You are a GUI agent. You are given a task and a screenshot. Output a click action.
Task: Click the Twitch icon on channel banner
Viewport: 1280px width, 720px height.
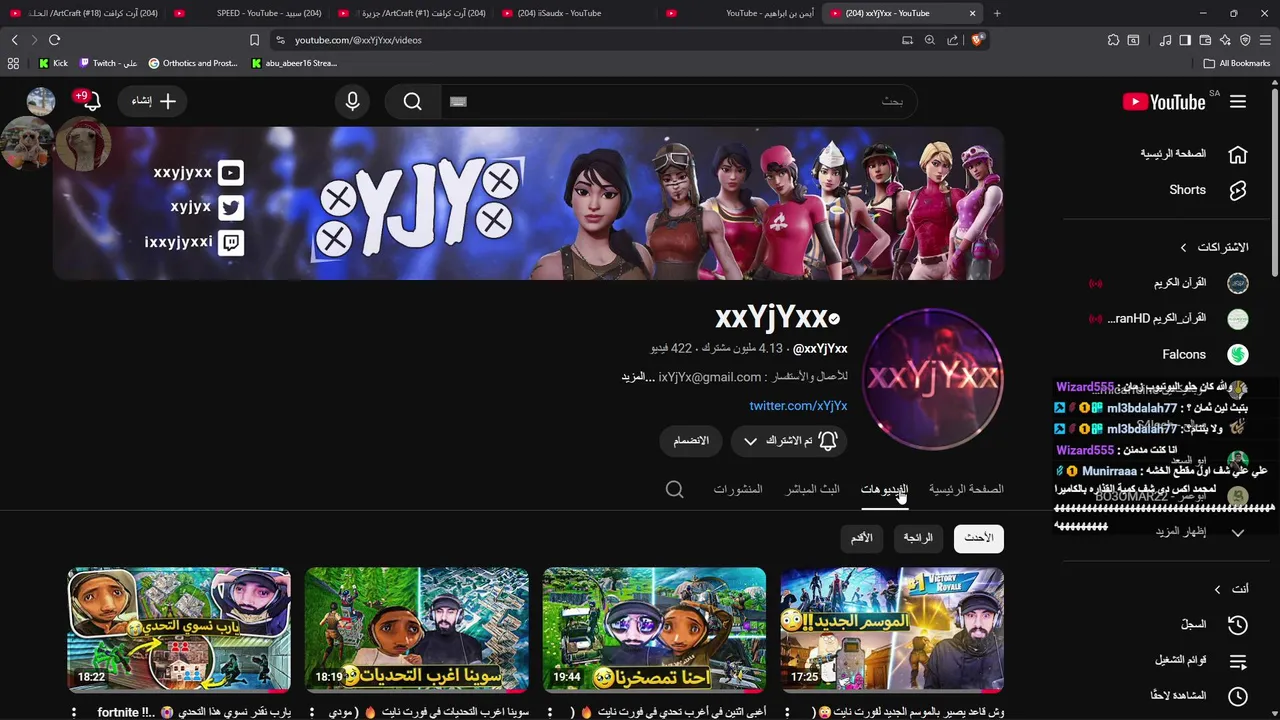pos(231,242)
